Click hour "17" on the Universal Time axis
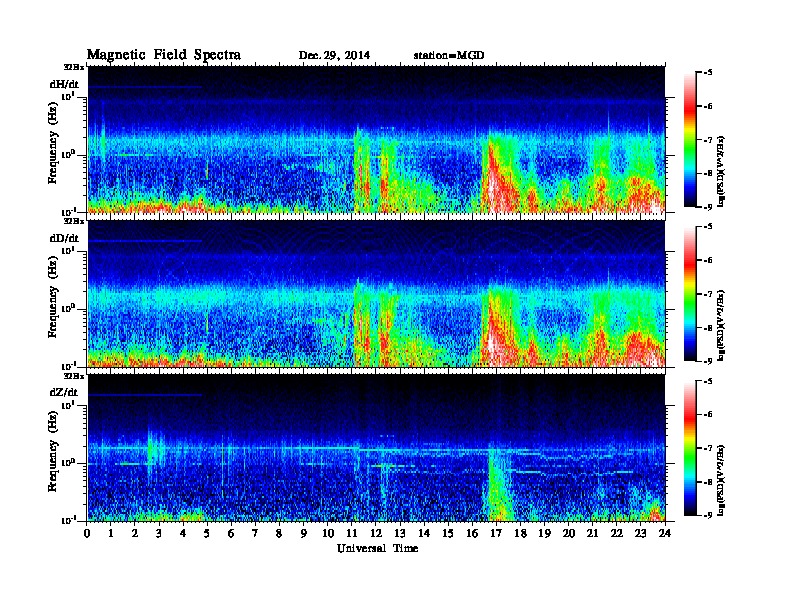 tap(497, 534)
